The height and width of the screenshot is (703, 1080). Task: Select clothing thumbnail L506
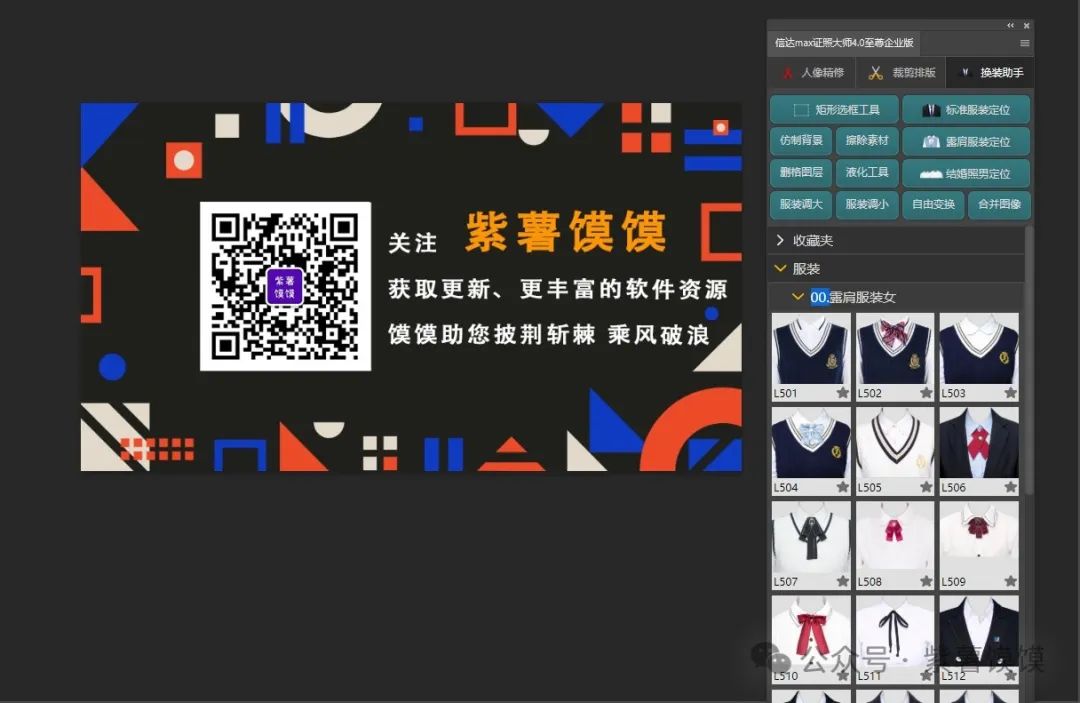(x=979, y=443)
